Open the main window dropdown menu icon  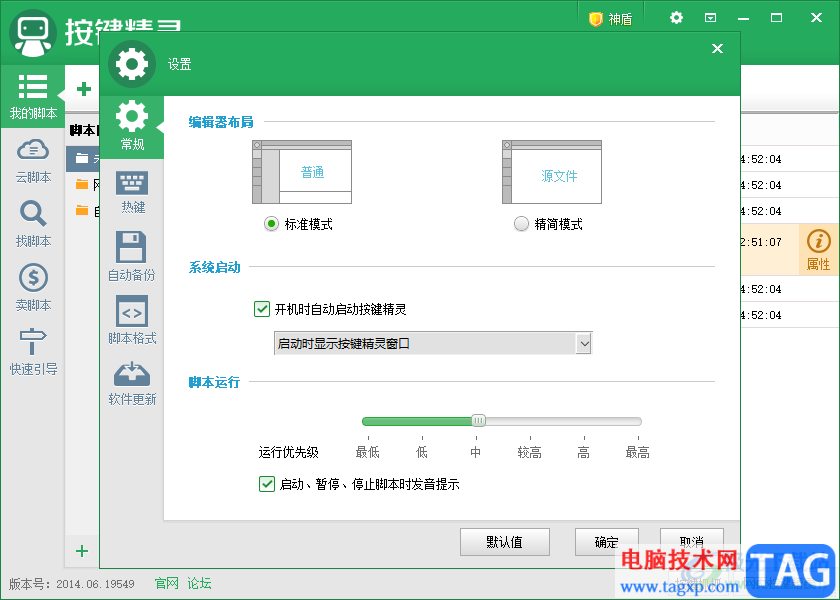(710, 18)
